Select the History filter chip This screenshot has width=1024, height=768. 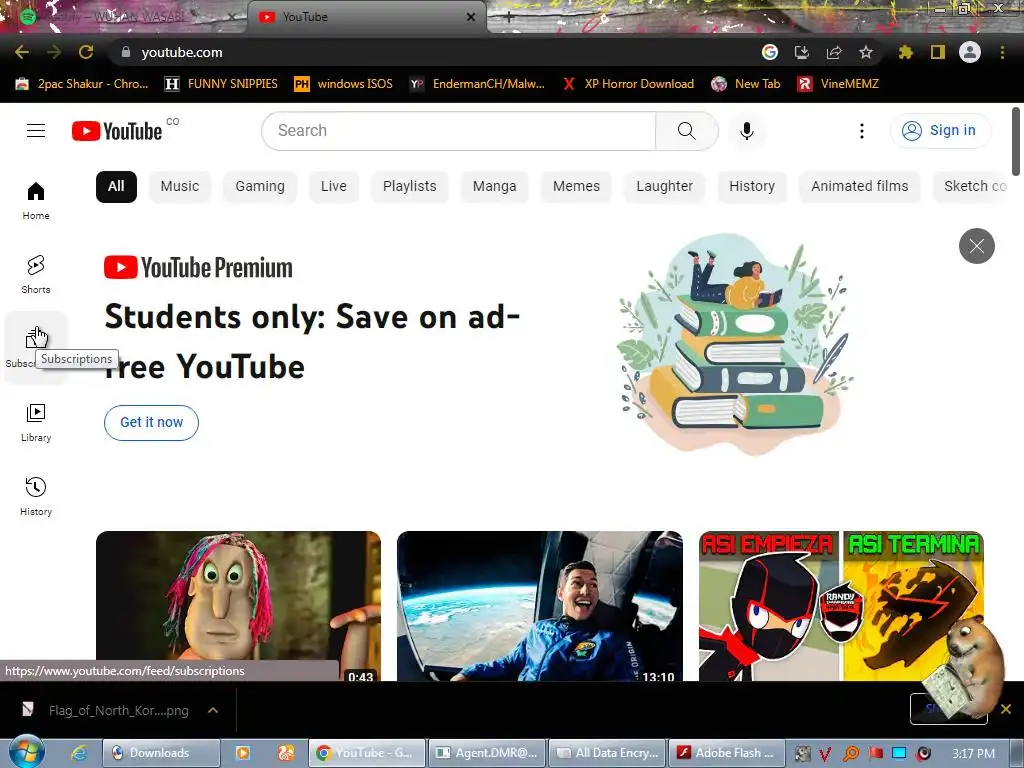click(x=752, y=187)
